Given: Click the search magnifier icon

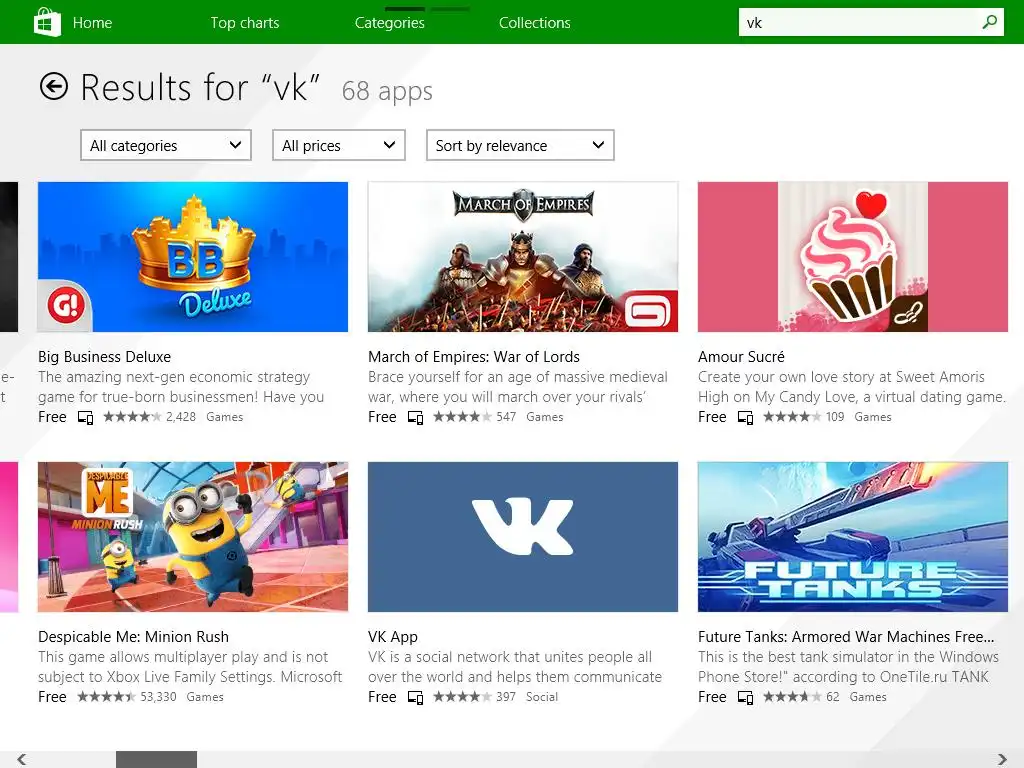Looking at the screenshot, I should (x=989, y=22).
